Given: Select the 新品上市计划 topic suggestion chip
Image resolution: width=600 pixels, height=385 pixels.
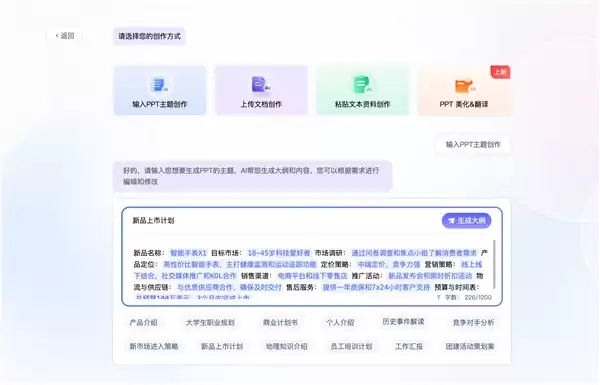Looking at the screenshot, I should pyautogui.click(x=222, y=346).
